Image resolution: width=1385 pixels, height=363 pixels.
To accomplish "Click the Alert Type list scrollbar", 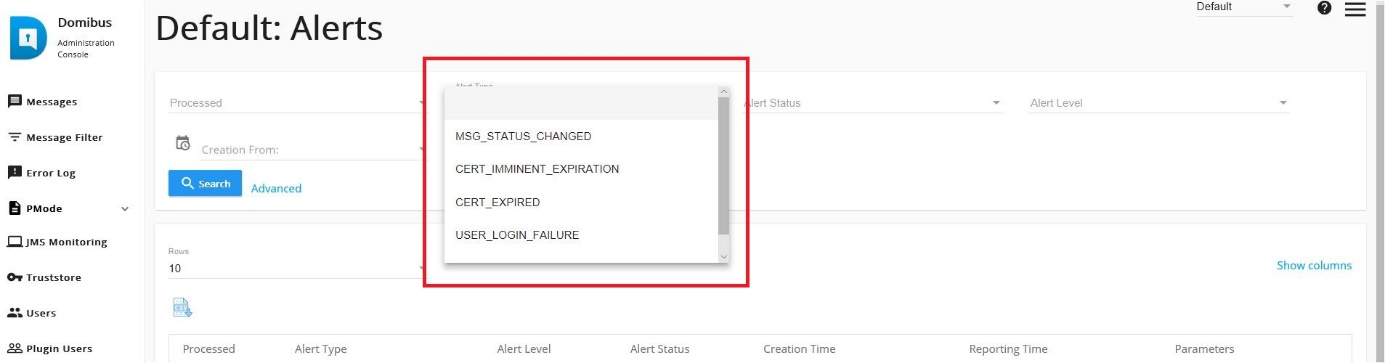I will tap(724, 166).
